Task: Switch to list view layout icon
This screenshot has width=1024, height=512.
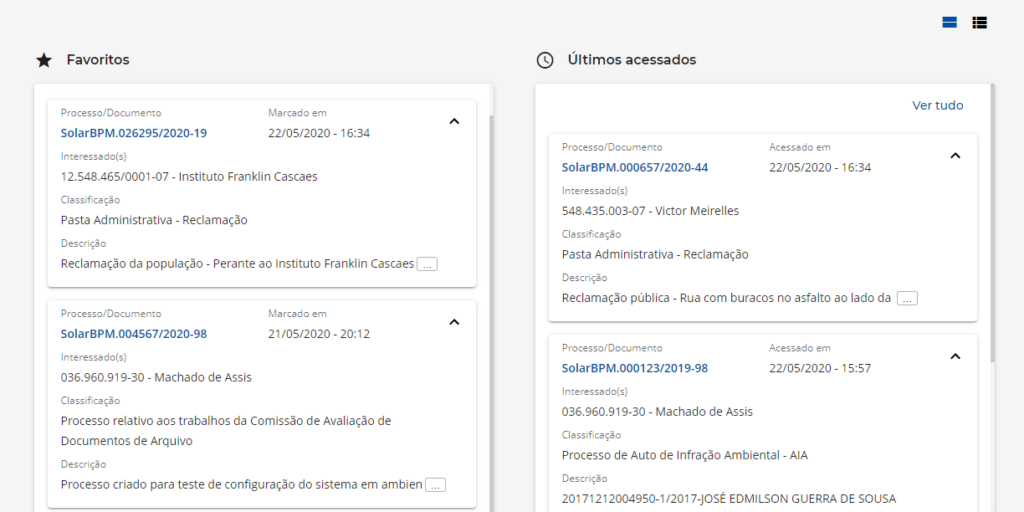Action: coord(980,23)
